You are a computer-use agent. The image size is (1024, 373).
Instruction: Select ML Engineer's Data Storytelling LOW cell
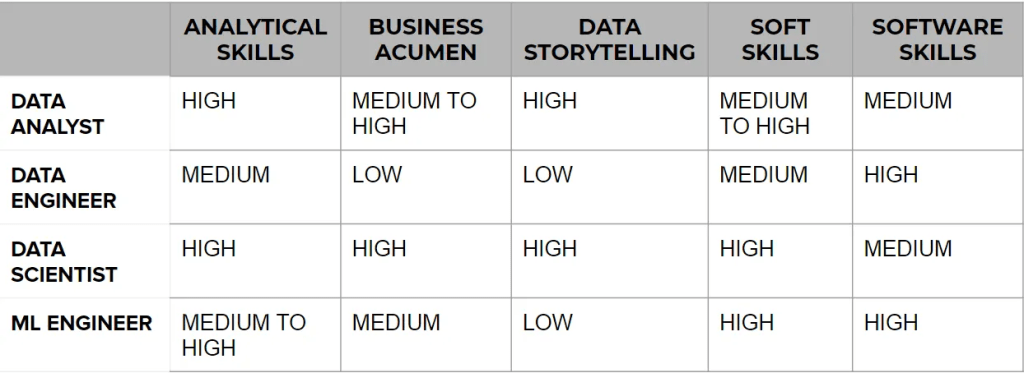tap(609, 335)
